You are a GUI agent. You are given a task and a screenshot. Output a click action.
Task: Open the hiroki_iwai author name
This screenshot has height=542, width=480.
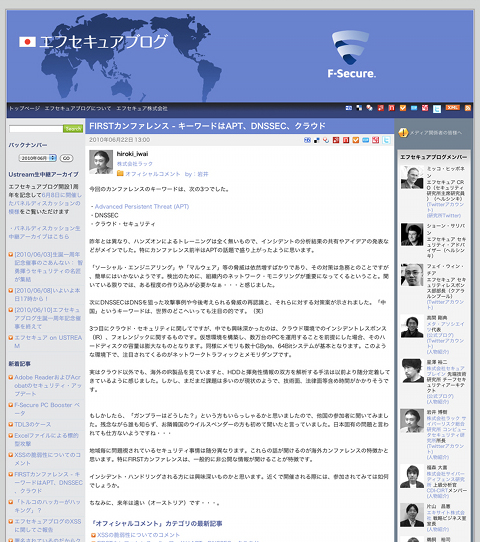[x=132, y=154]
